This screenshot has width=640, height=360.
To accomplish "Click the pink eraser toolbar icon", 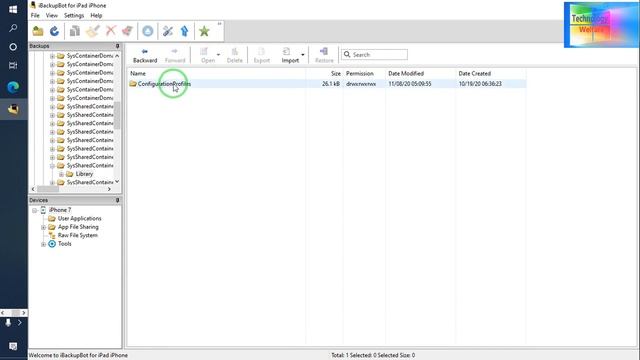I will coord(127,31).
